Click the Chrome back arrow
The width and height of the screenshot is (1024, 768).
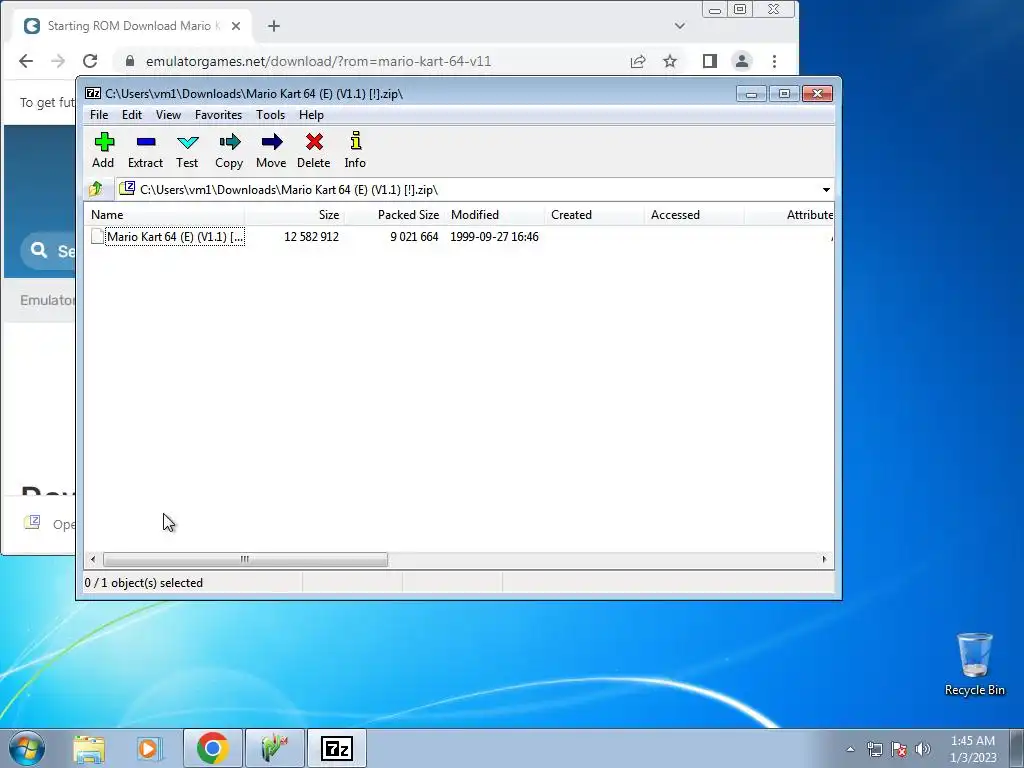pos(25,61)
